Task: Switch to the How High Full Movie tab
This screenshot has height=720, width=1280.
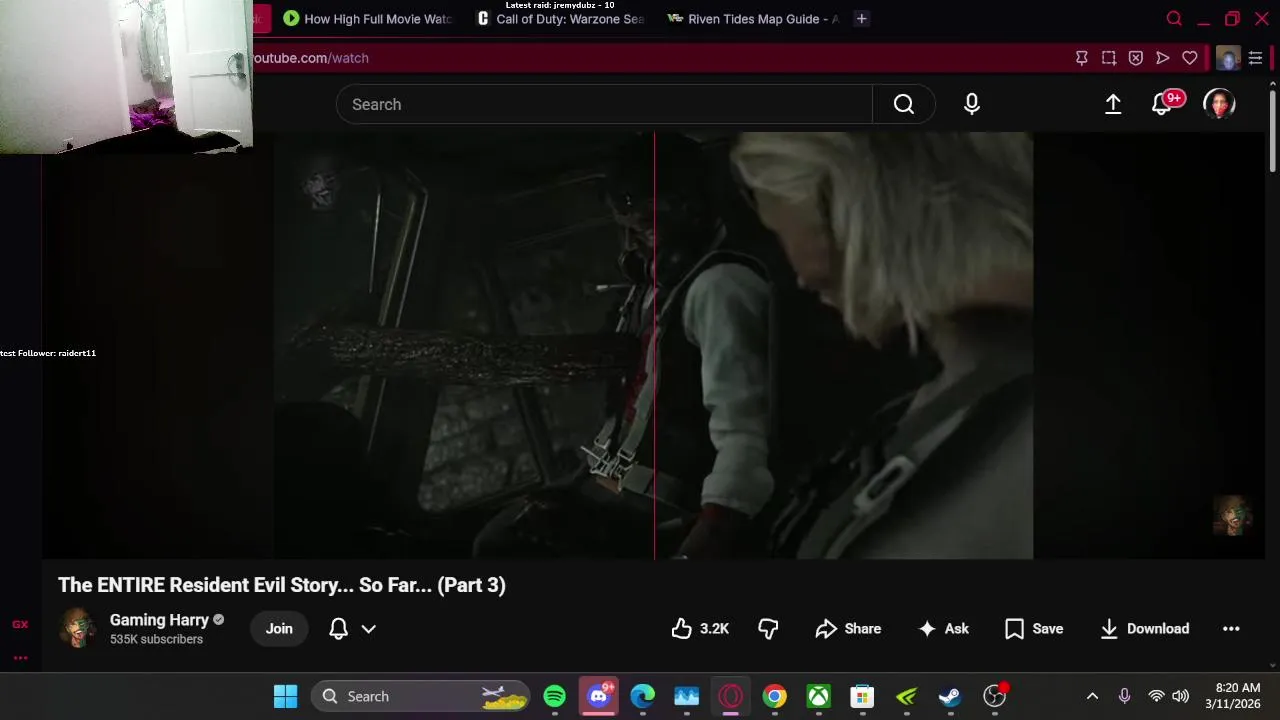Action: tap(368, 19)
